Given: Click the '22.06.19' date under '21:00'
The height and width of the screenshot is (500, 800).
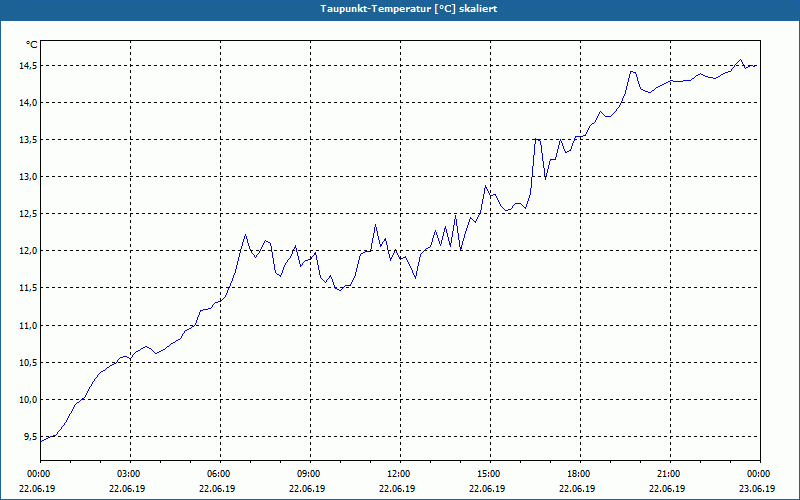Looking at the screenshot, I should (x=667, y=488).
